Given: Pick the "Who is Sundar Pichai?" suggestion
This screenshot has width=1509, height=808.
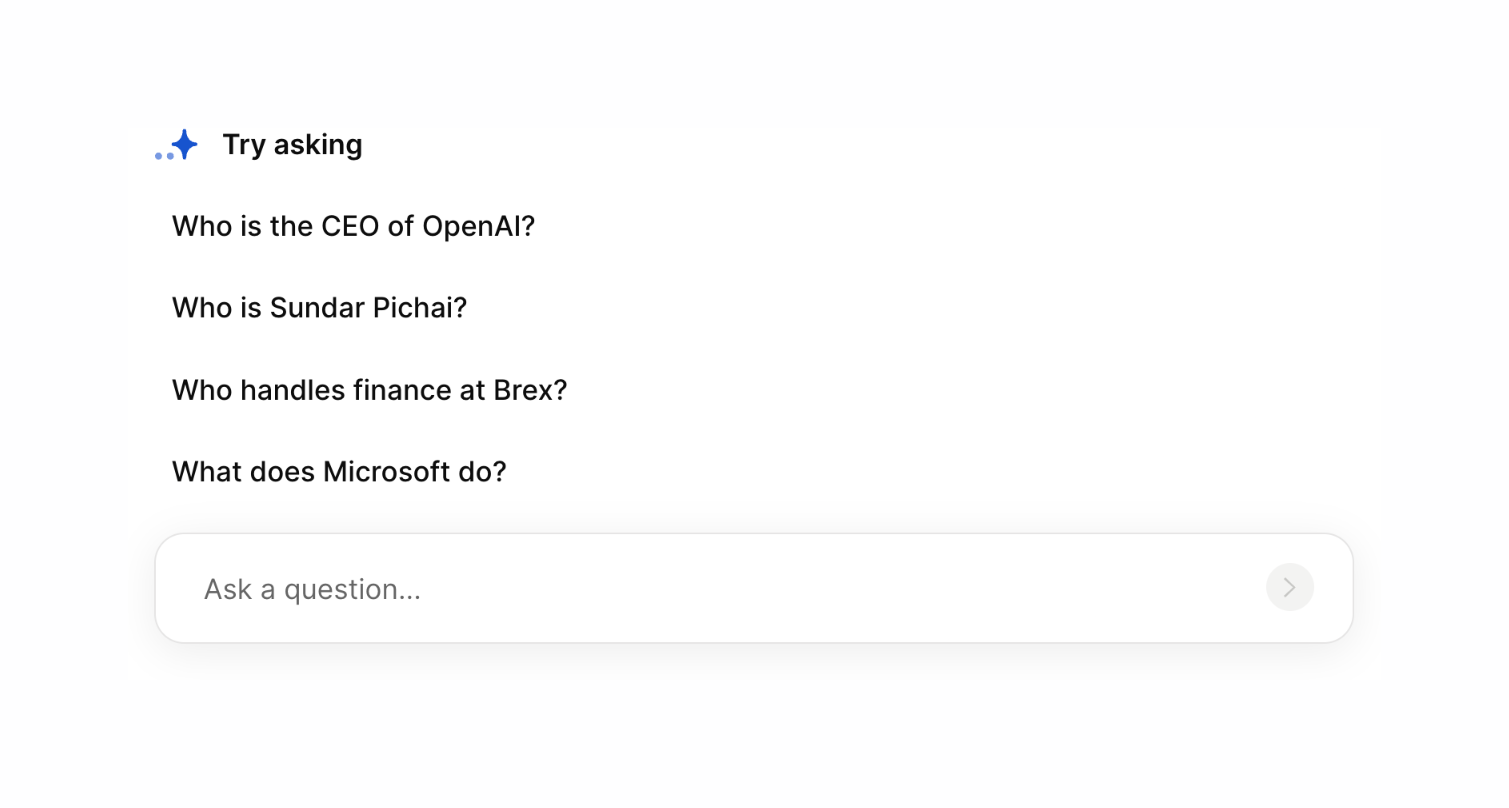Looking at the screenshot, I should coord(319,307).
